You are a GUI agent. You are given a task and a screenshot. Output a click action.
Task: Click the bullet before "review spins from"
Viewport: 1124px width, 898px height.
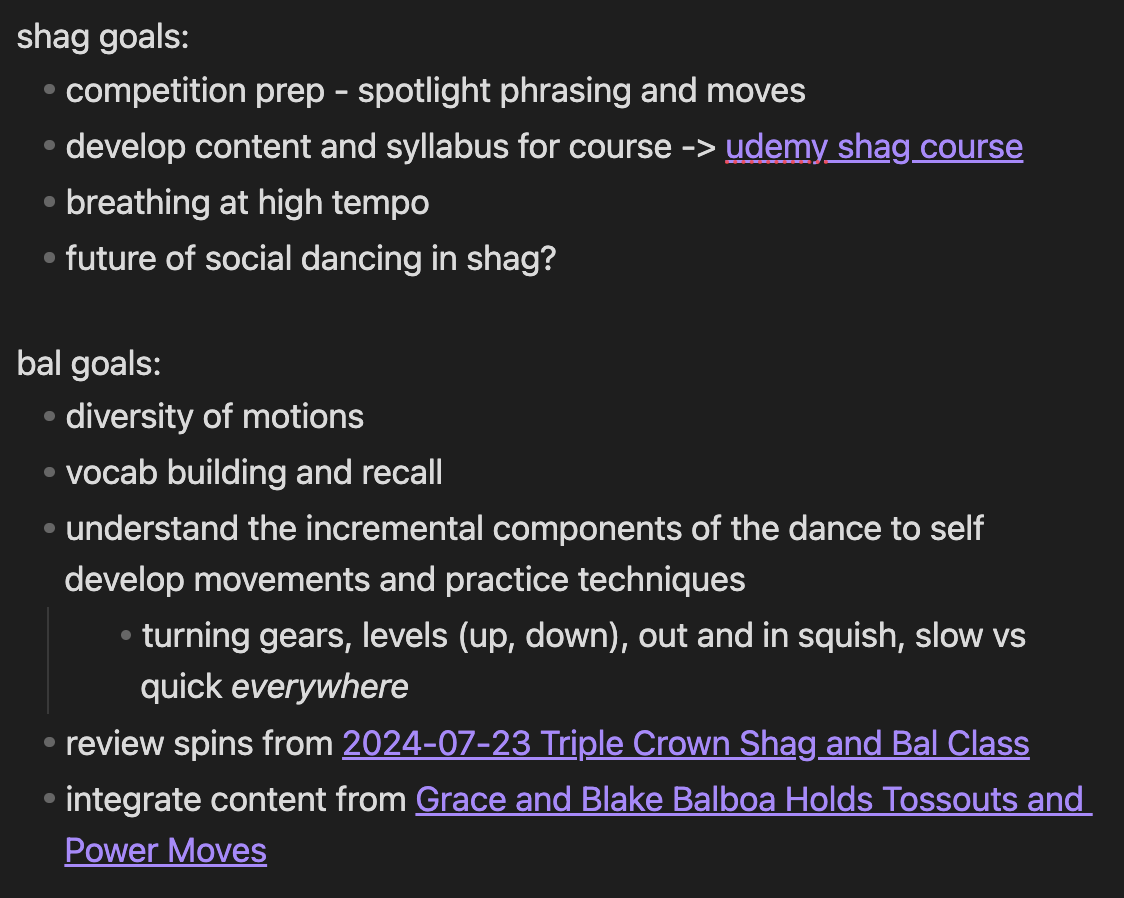coord(49,744)
